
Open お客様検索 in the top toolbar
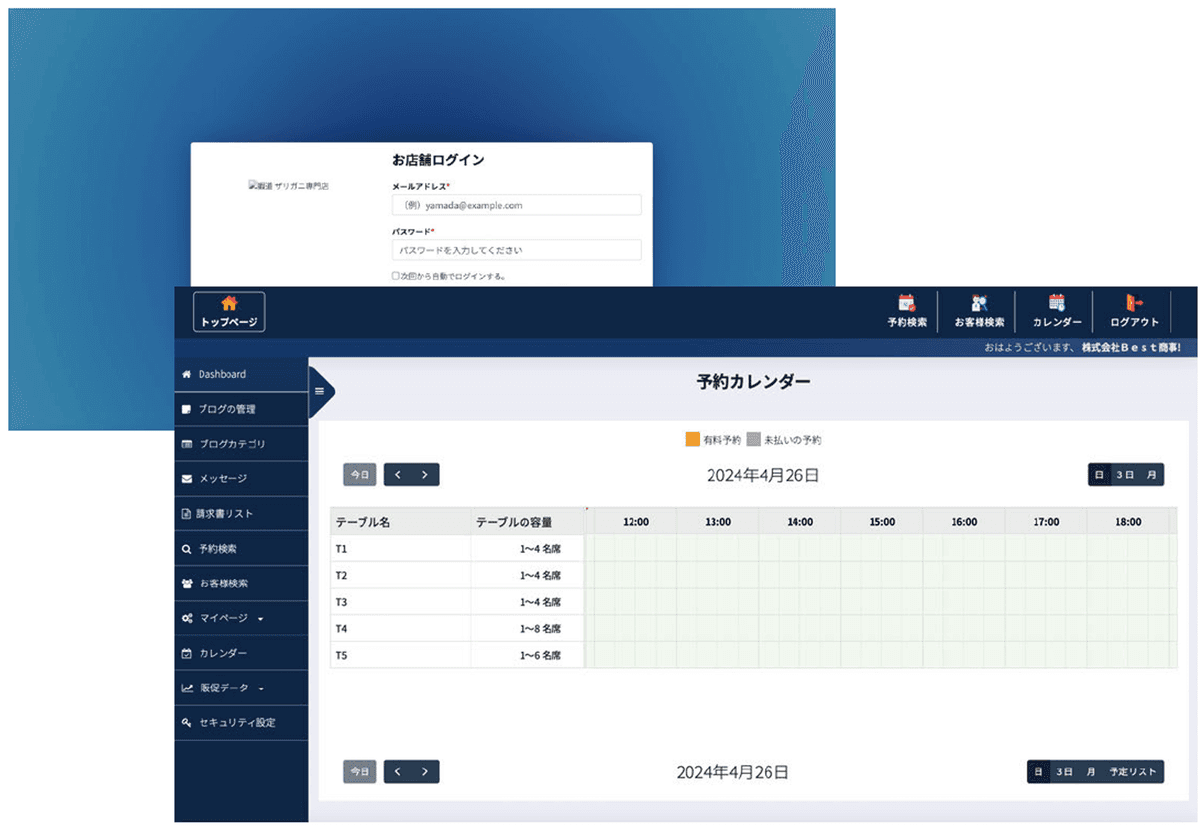coord(979,311)
